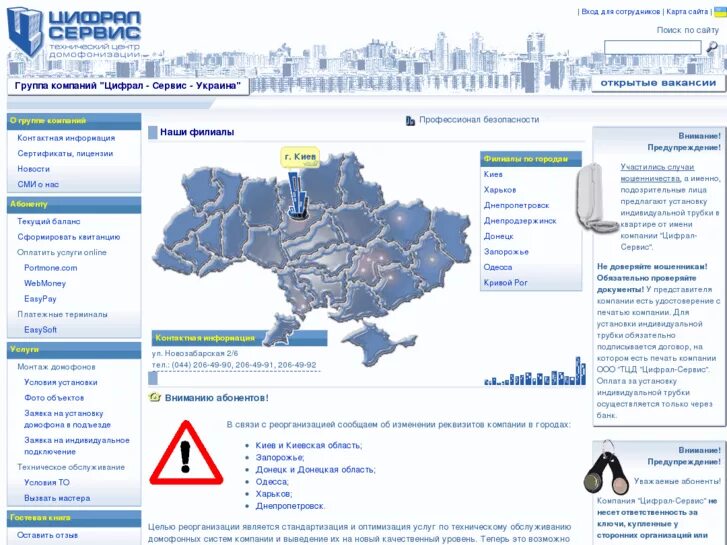Select Кривой Рог in branches list
The height and width of the screenshot is (545, 727).
[x=505, y=283]
